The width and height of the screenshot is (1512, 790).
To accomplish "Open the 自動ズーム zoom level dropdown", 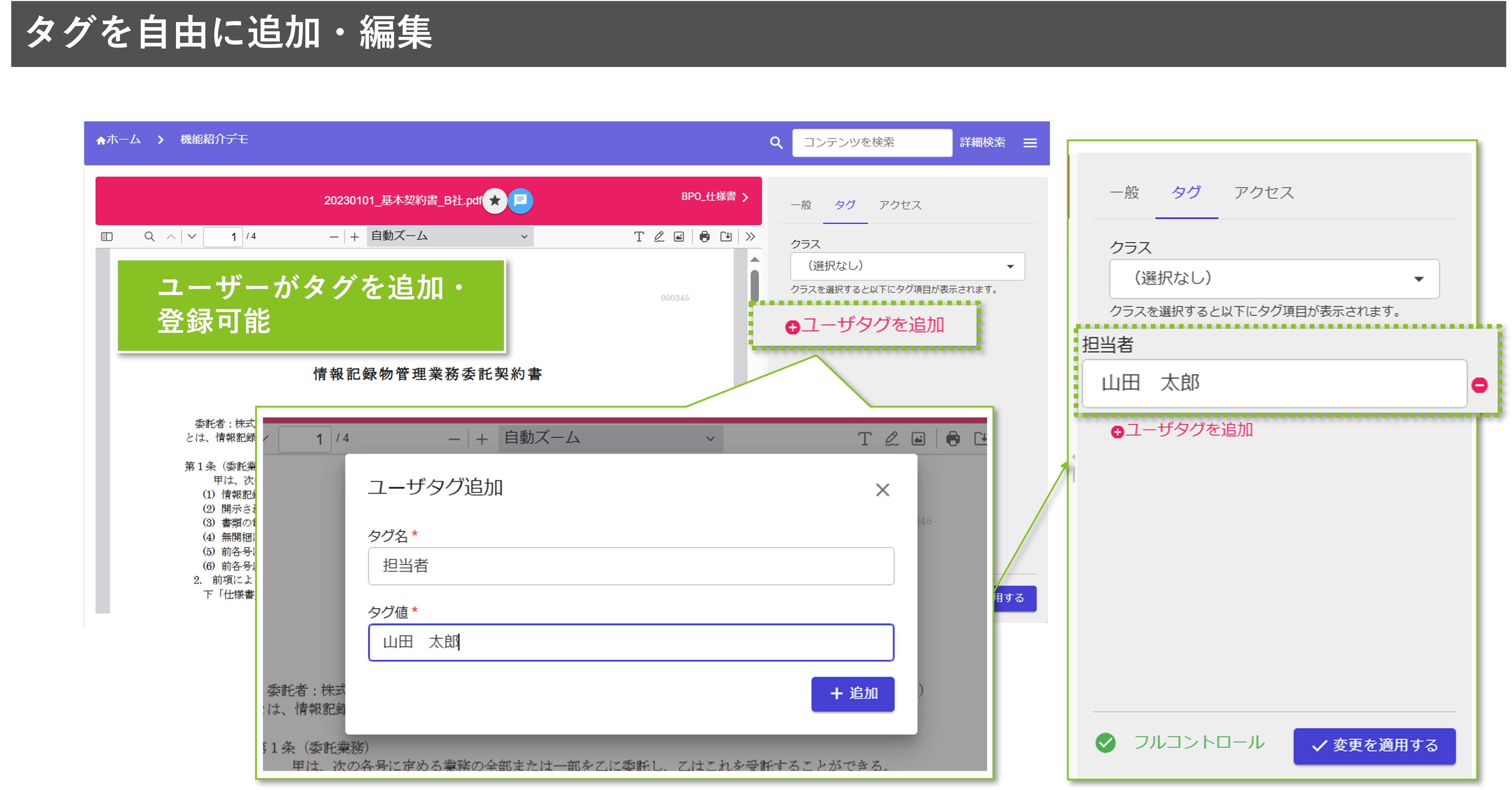I will tap(449, 237).
